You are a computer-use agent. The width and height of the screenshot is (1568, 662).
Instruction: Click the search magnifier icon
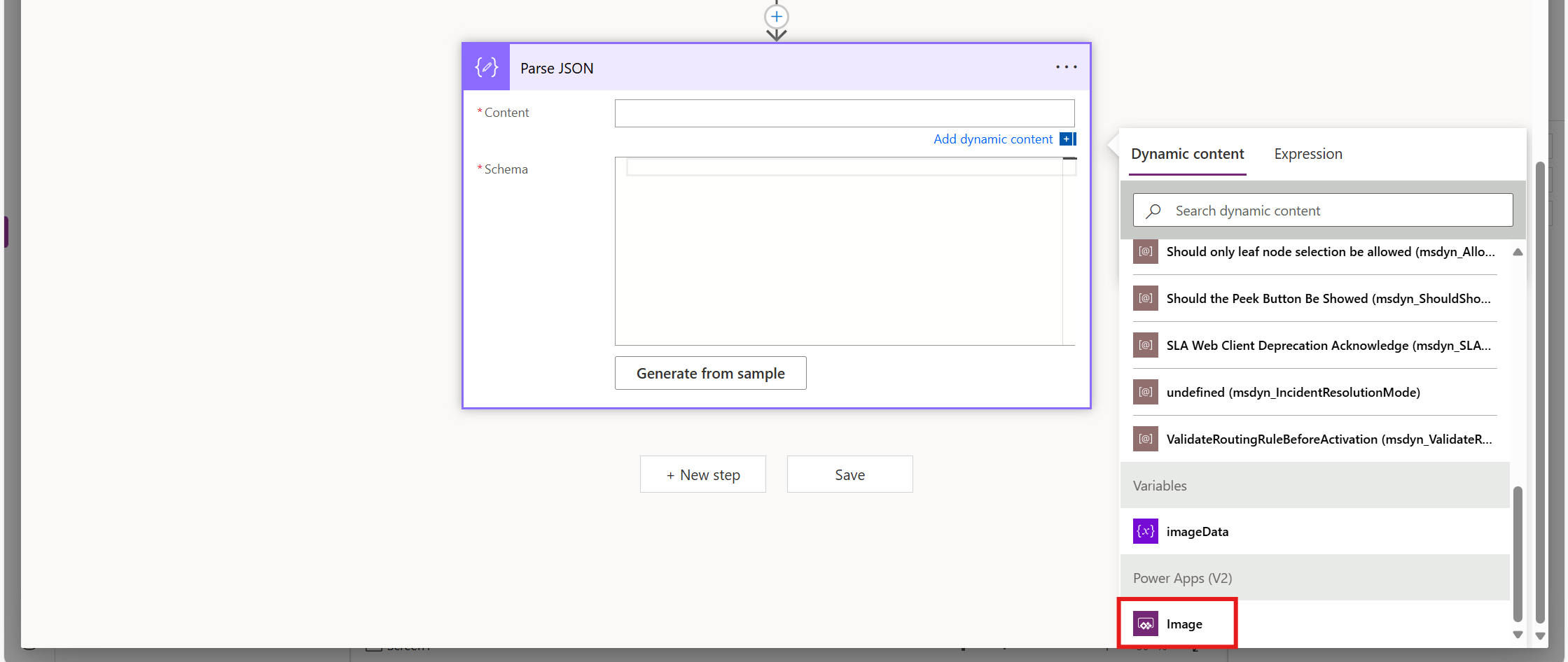click(x=1153, y=211)
